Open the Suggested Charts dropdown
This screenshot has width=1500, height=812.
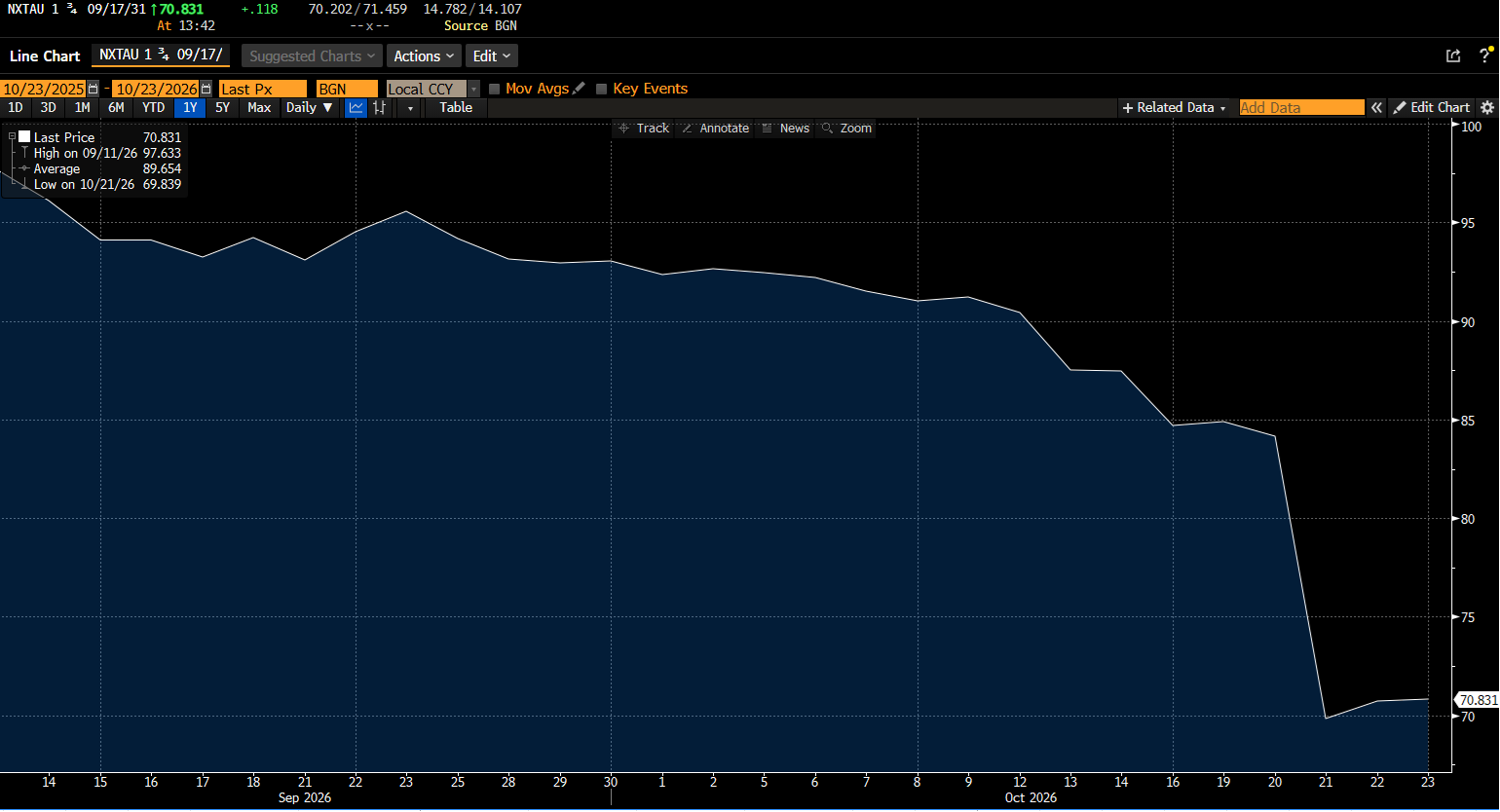click(312, 56)
